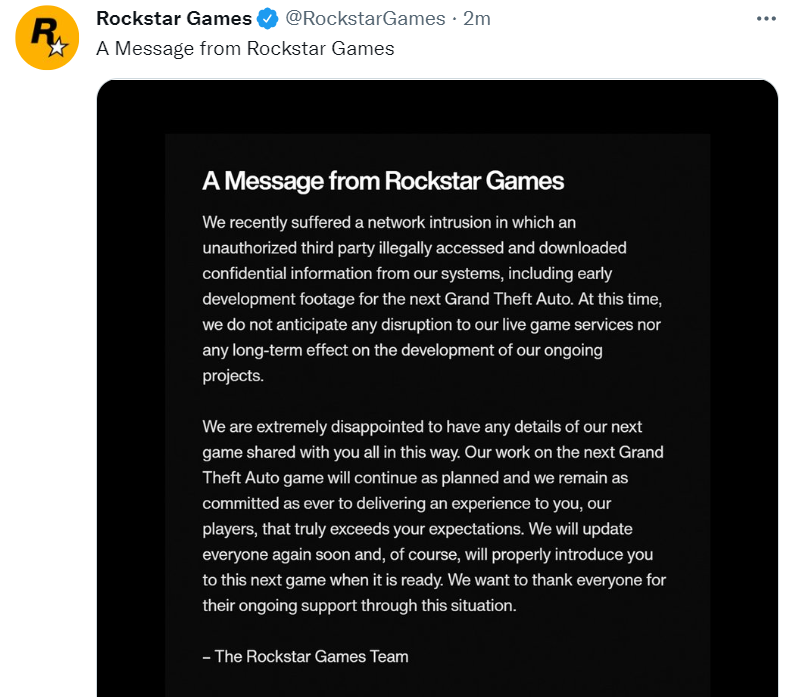Click the black top border of the image card

(x=437, y=106)
